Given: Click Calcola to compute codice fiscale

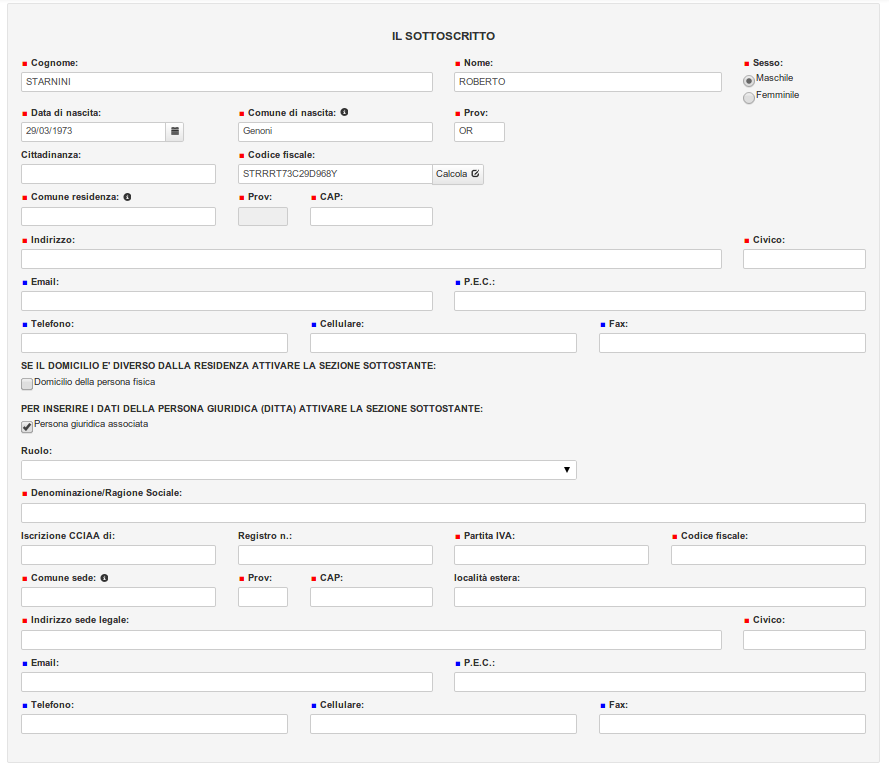Looking at the screenshot, I should coord(458,174).
